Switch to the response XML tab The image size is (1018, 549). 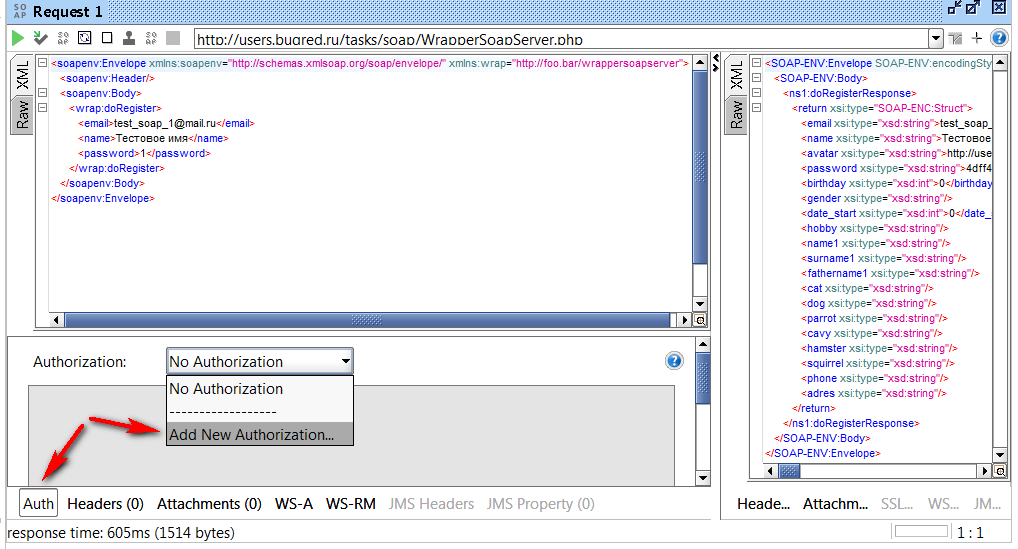tap(737, 75)
